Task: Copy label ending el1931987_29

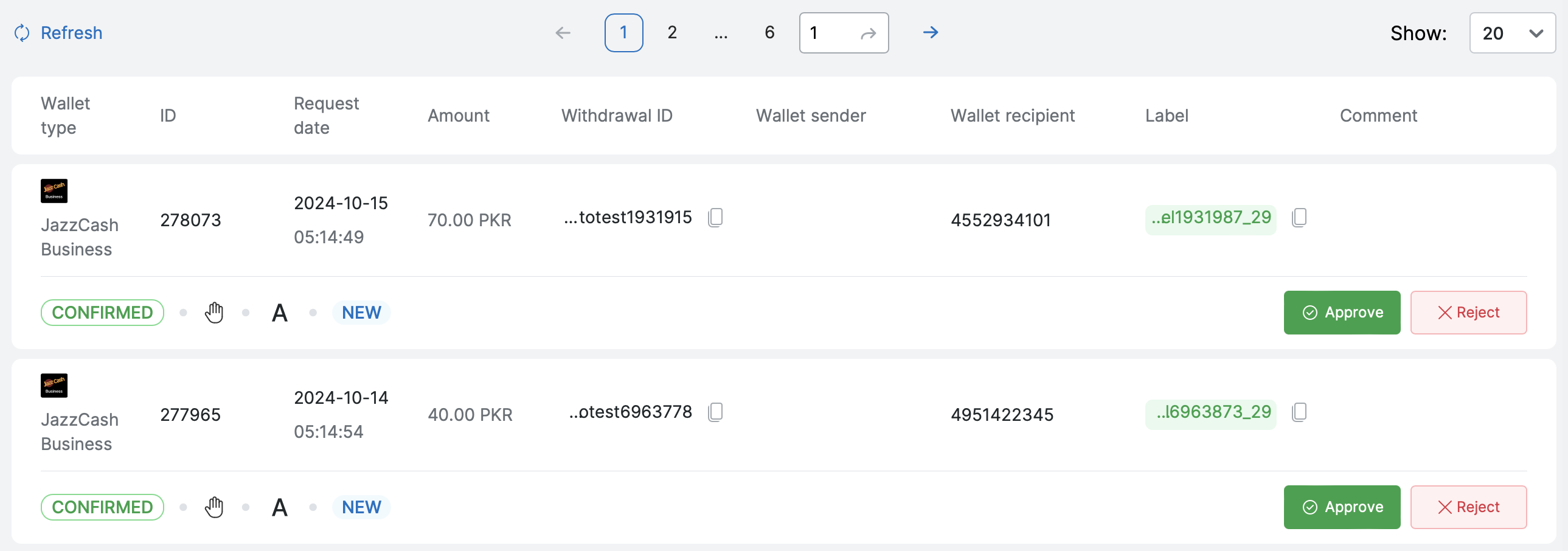Action: click(x=1299, y=217)
